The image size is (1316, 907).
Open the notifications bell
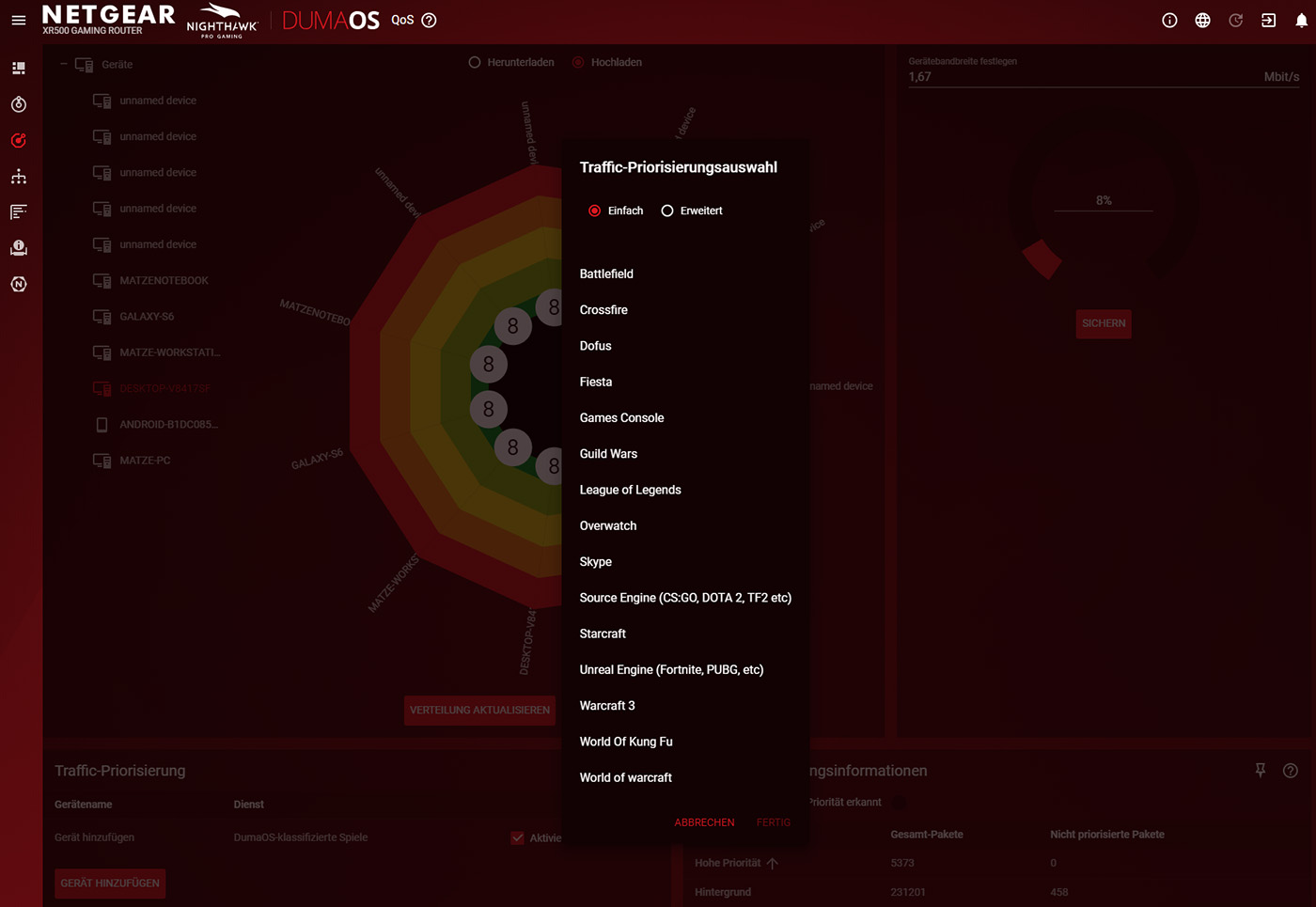1301,21
